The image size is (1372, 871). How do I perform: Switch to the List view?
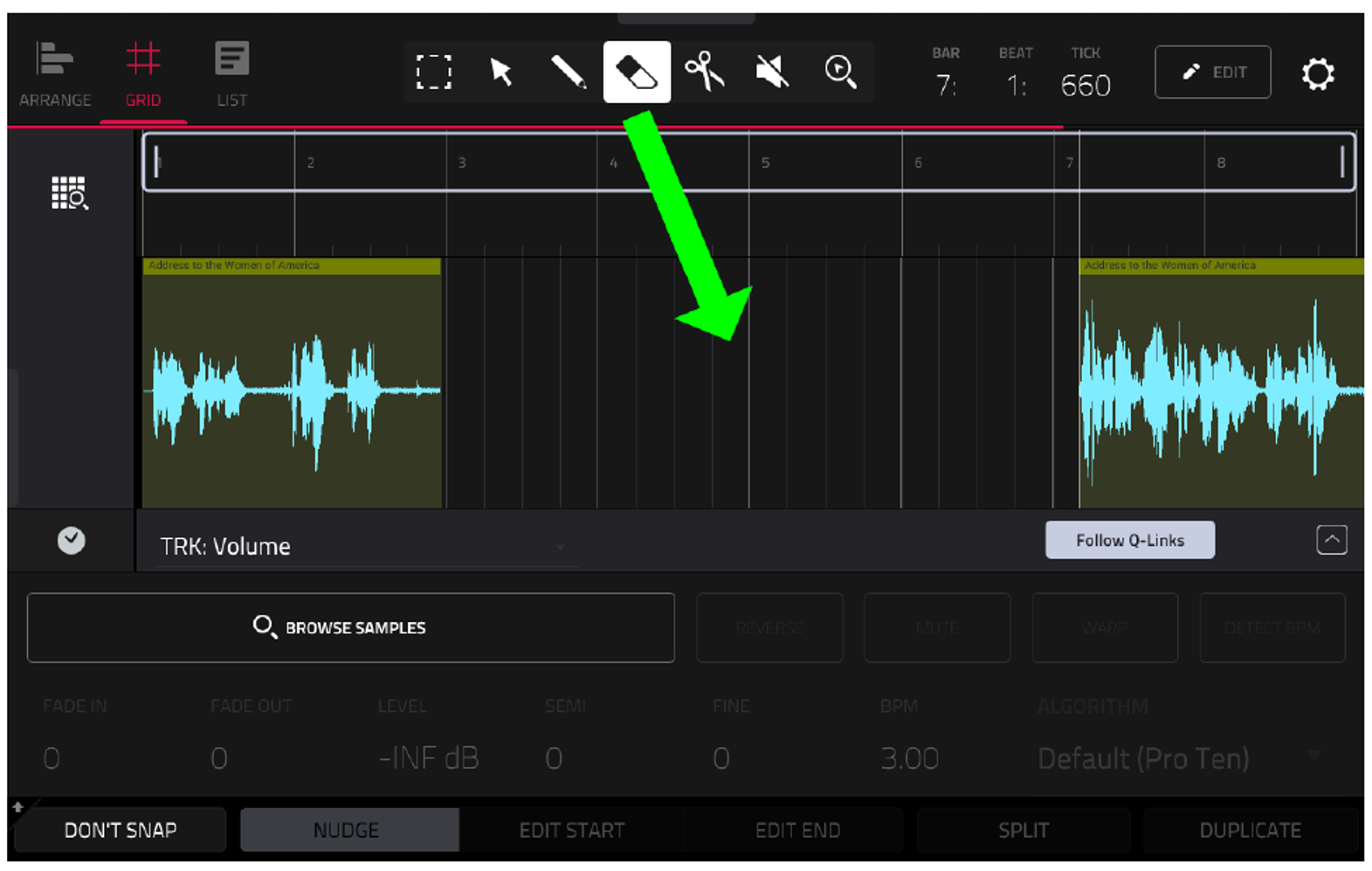tap(231, 74)
